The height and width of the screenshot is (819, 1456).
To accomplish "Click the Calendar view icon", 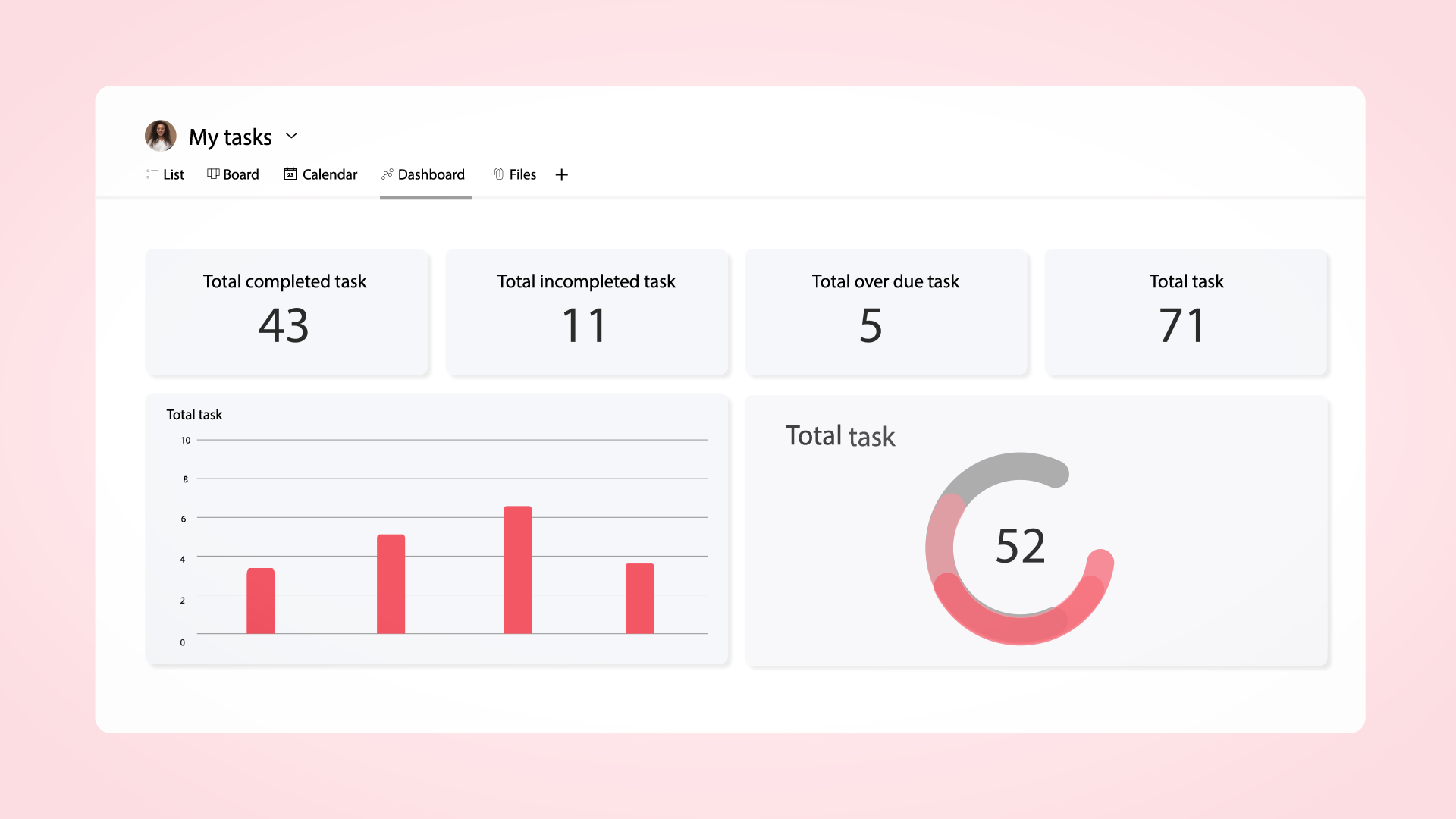I will [x=290, y=174].
